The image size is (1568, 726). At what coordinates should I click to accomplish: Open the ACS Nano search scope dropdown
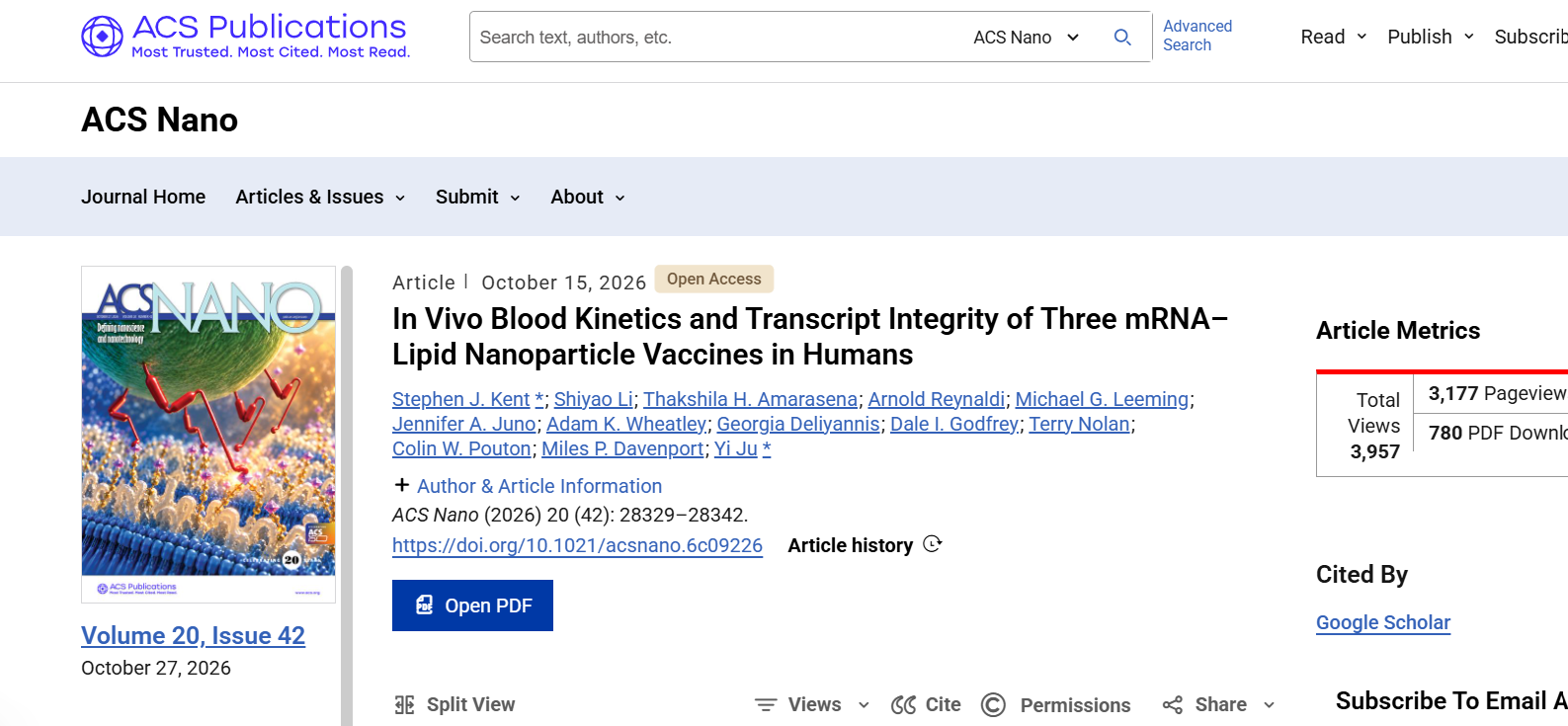click(1027, 38)
